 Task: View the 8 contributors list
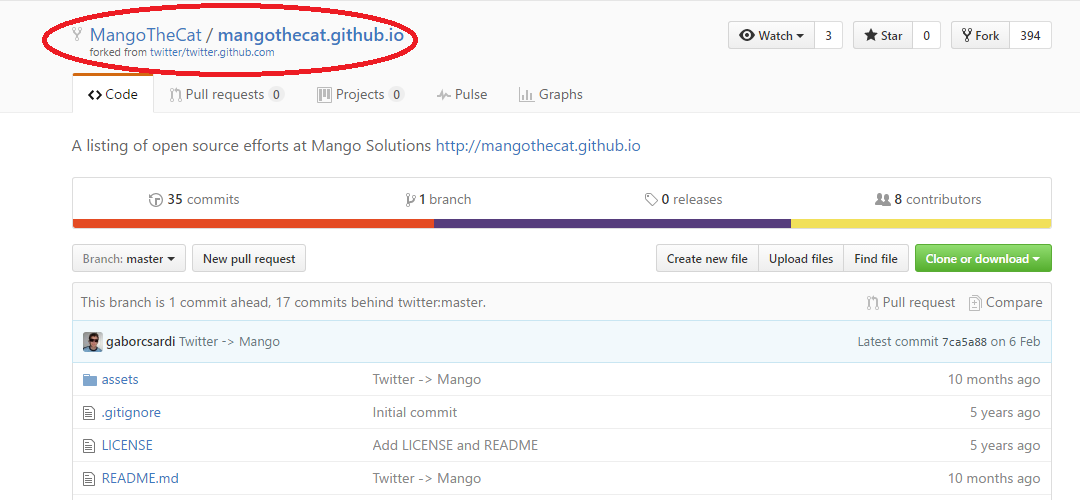(x=928, y=200)
